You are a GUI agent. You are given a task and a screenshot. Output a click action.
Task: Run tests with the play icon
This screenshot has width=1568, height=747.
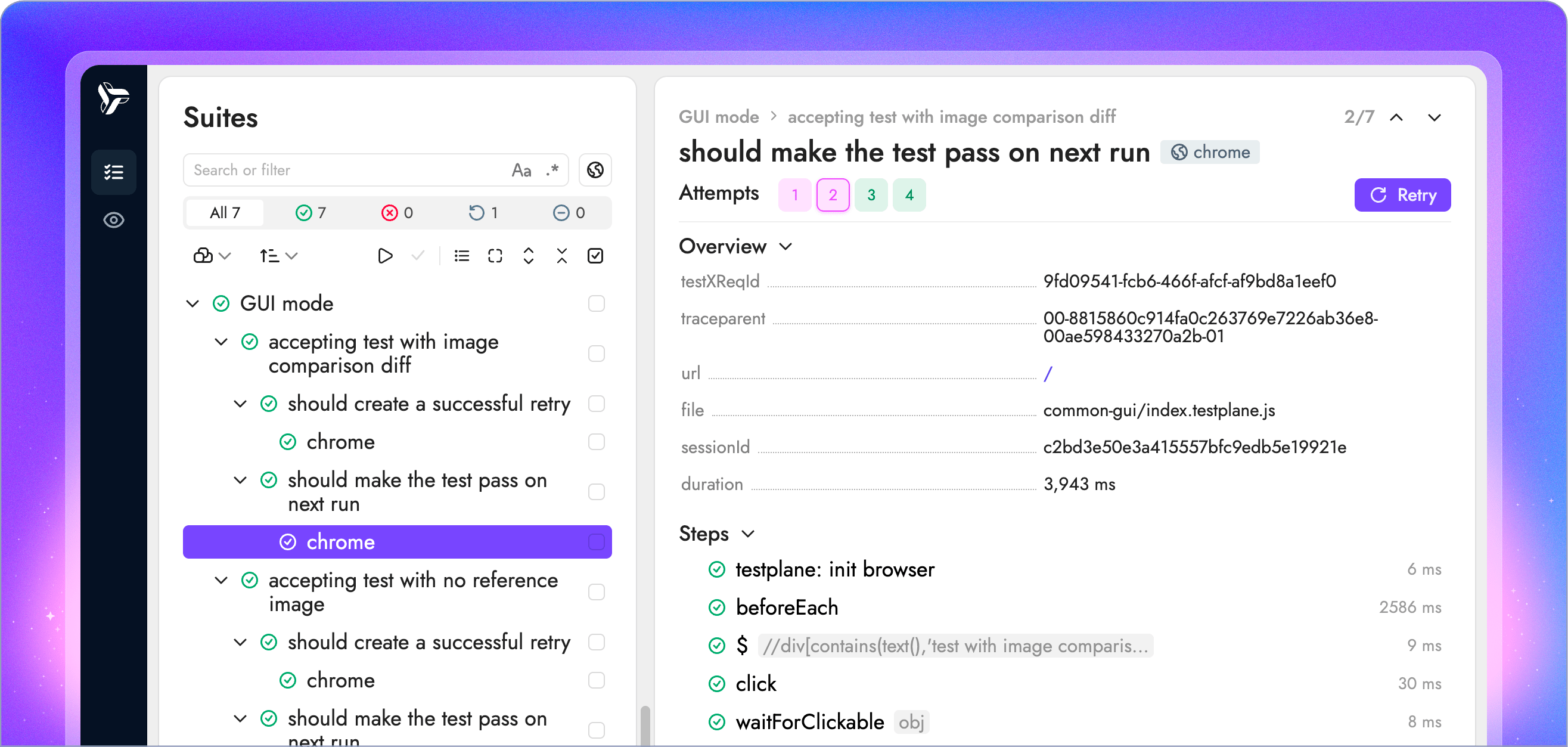coord(384,256)
